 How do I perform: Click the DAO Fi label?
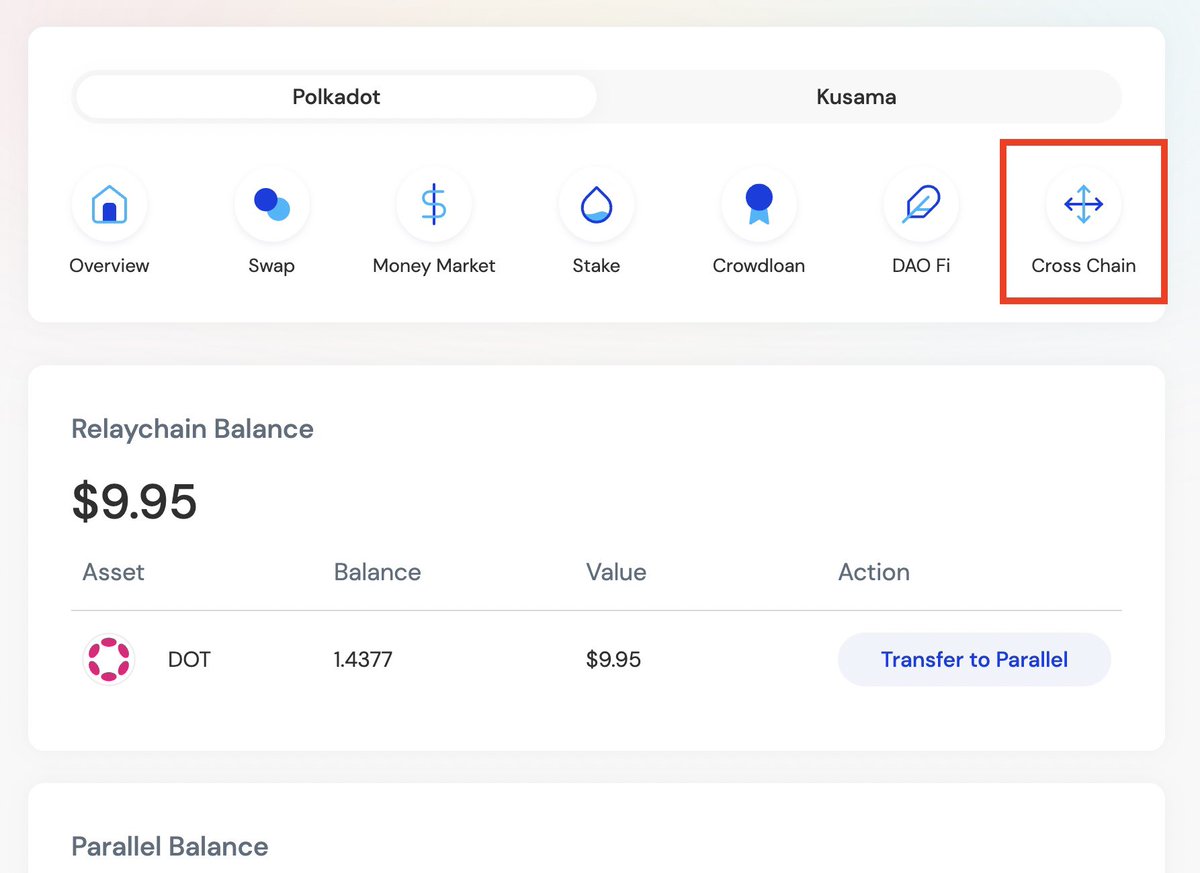(x=921, y=266)
